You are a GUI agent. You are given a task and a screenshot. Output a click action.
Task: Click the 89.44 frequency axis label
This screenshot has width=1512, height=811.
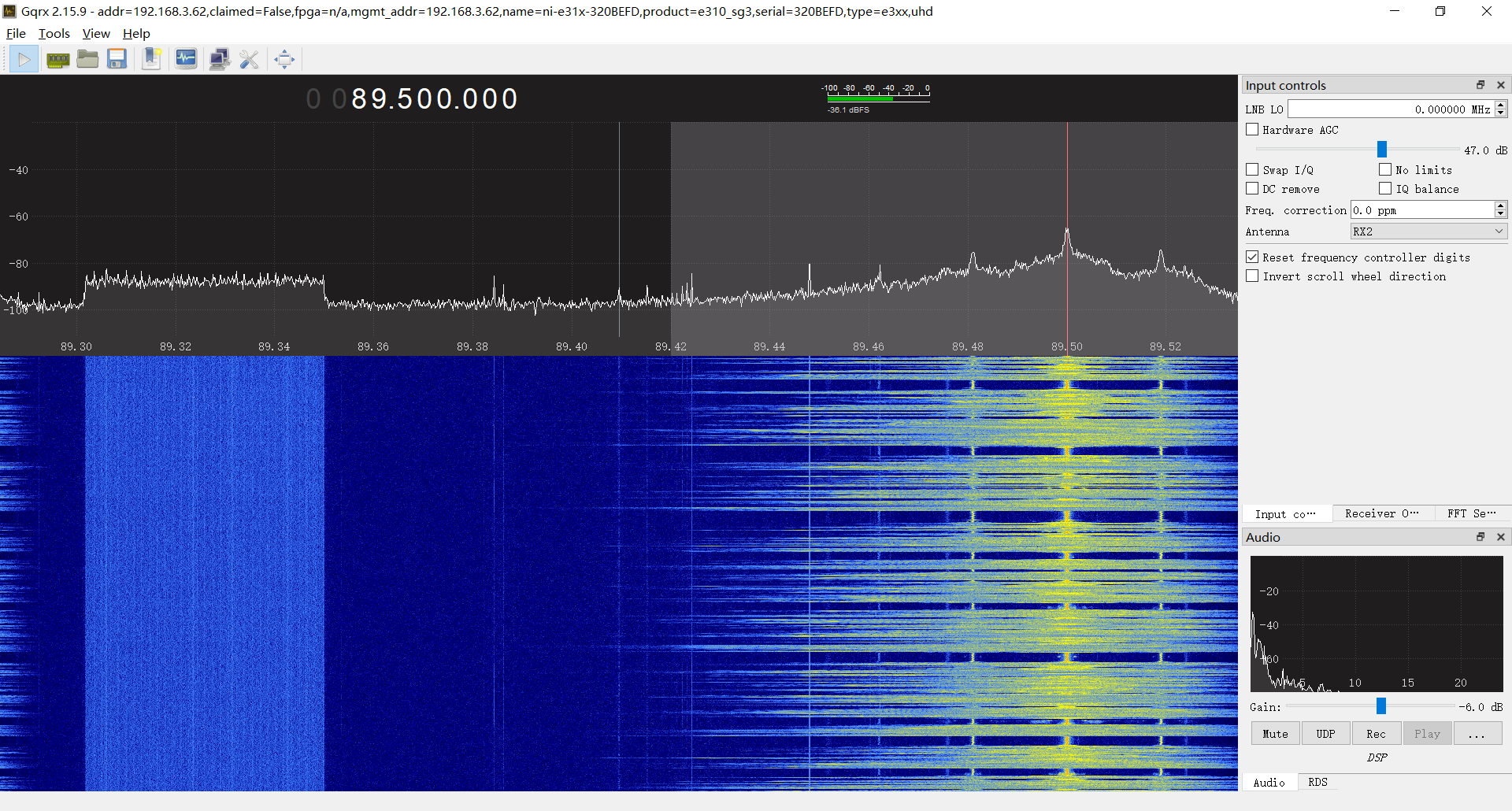coord(769,346)
